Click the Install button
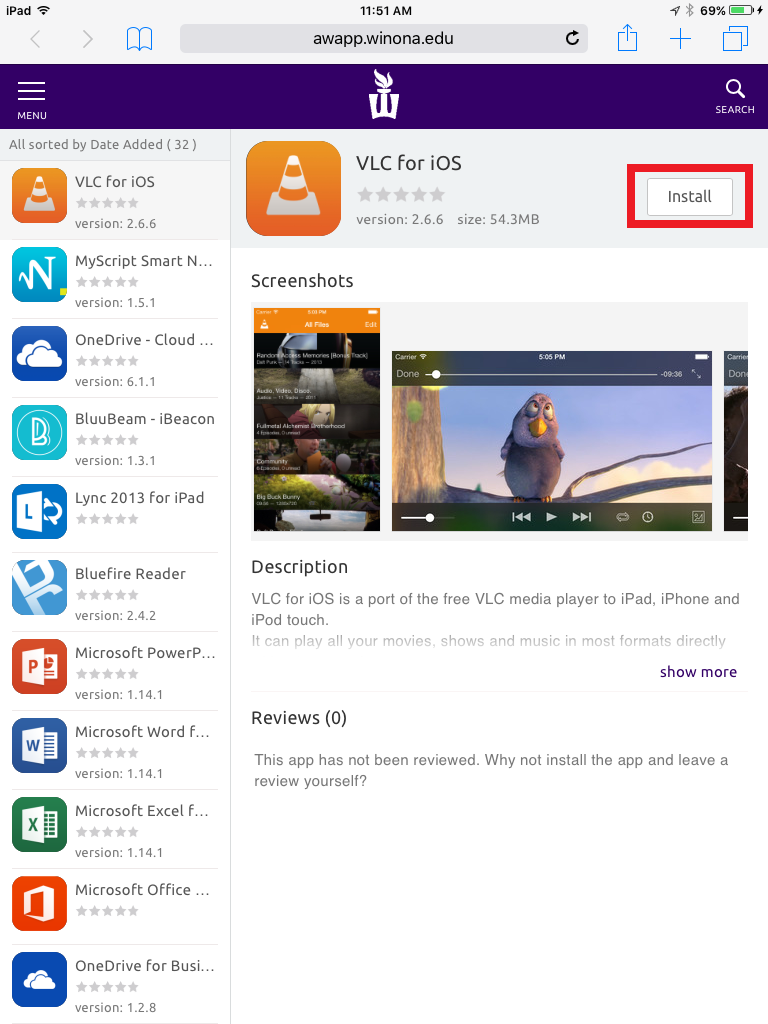The height and width of the screenshot is (1024, 768). tap(689, 197)
